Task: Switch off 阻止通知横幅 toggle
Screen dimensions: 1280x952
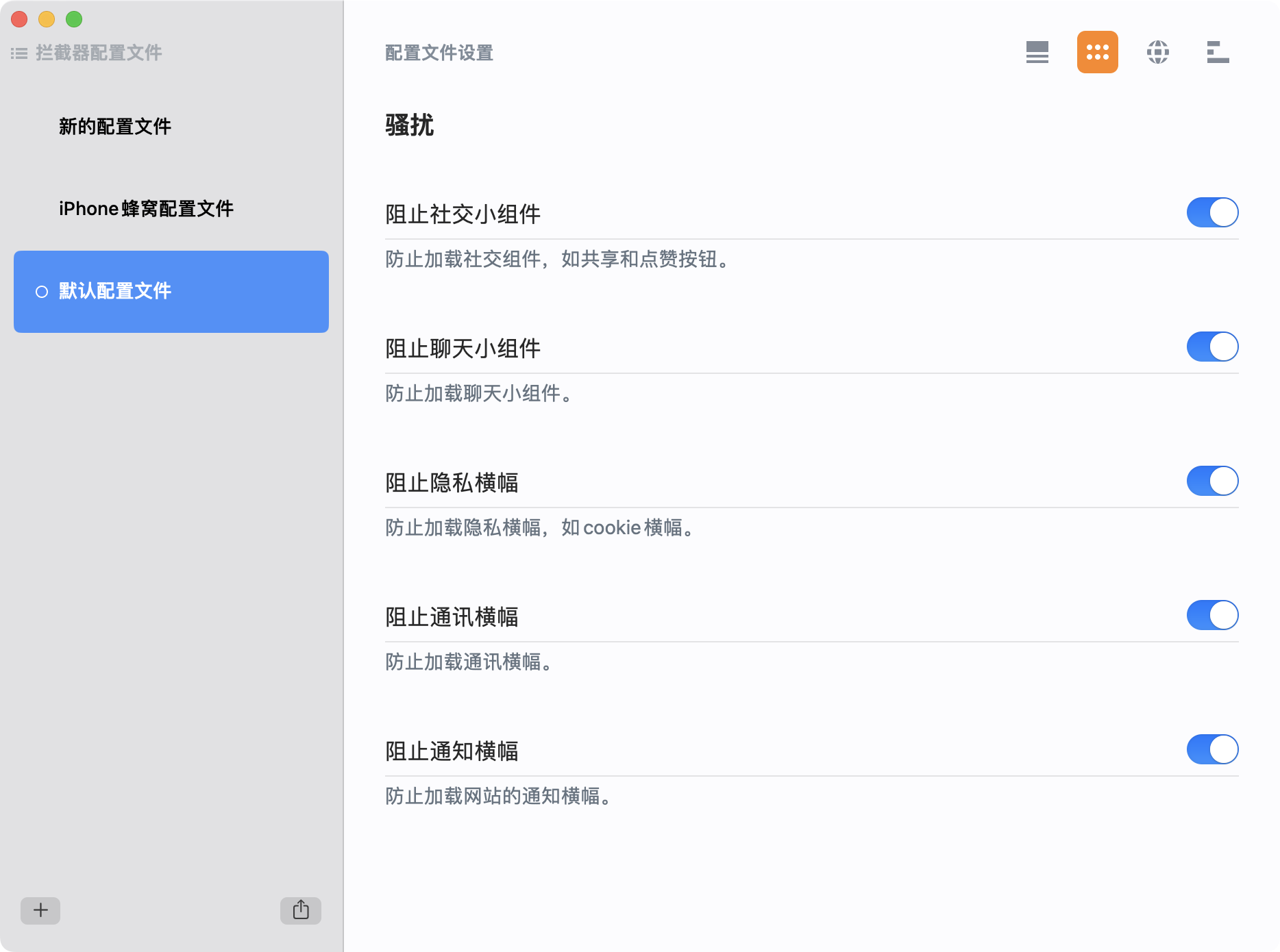Action: pyautogui.click(x=1212, y=749)
